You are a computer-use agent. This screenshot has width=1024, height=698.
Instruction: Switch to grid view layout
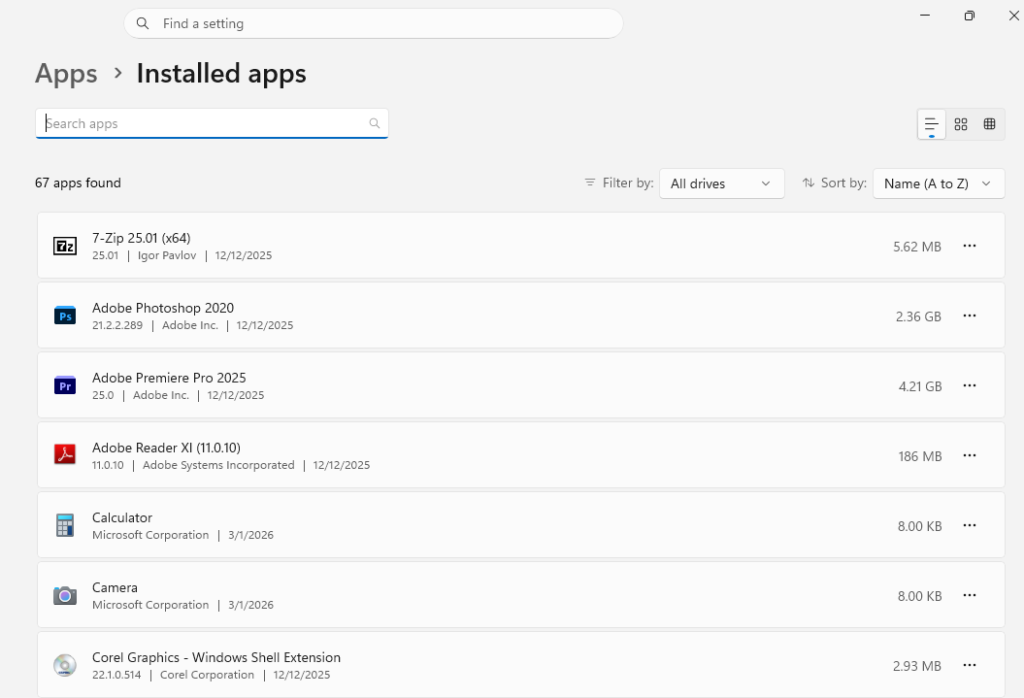(x=961, y=124)
